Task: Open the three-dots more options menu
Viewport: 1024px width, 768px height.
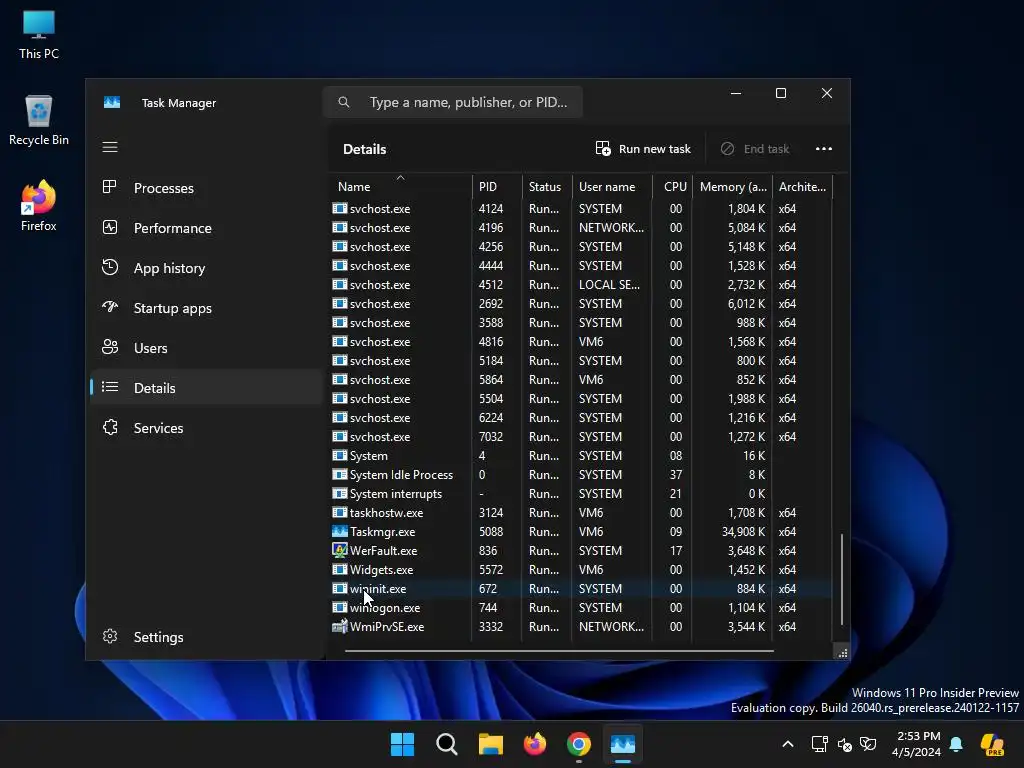Action: click(x=824, y=149)
